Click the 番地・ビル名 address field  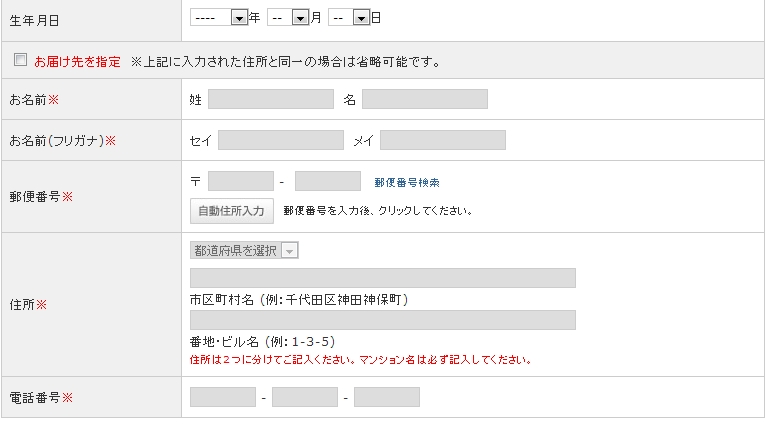point(382,320)
